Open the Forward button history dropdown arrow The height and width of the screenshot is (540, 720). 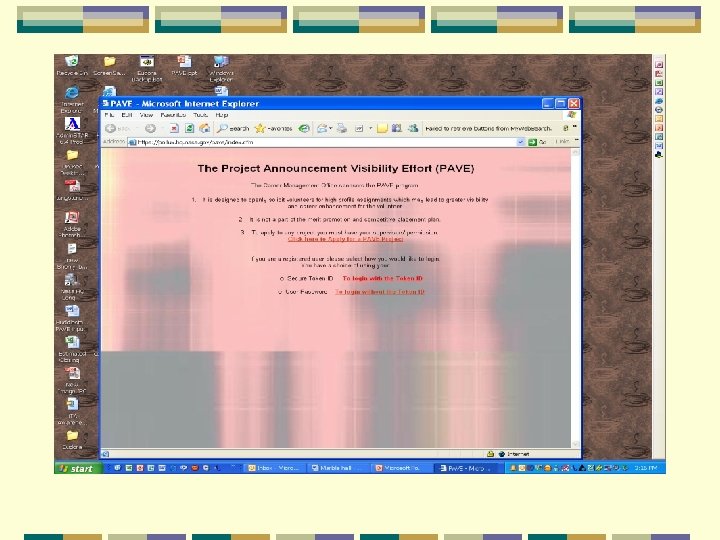162,129
